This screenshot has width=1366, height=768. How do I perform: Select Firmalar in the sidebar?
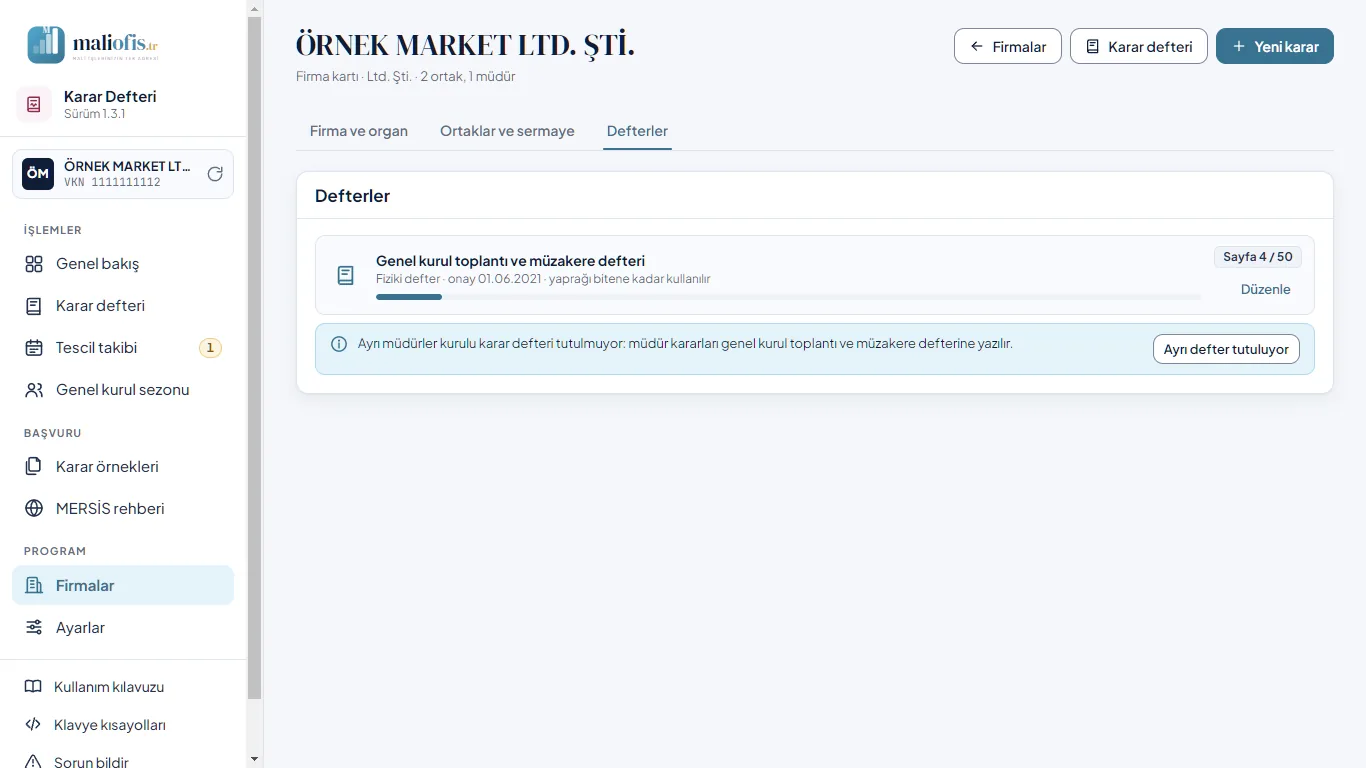123,586
